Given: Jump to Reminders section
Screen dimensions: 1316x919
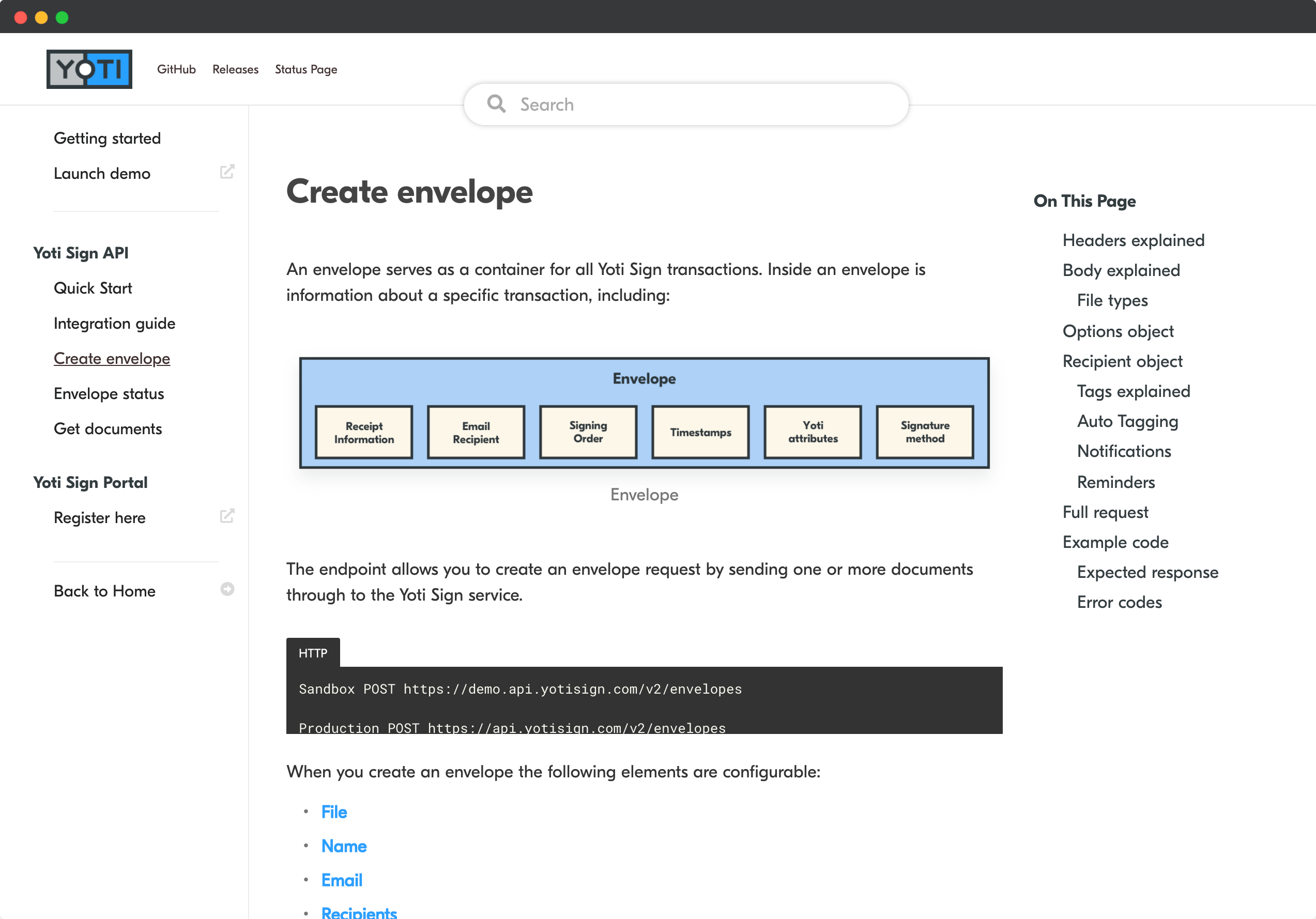Looking at the screenshot, I should click(x=1116, y=482).
